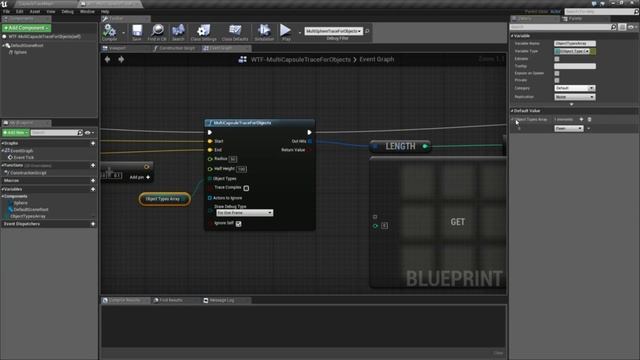The width and height of the screenshot is (640, 360).
Task: Select the MultiCapsuleTraceForObjects node title
Action: click(x=242, y=123)
